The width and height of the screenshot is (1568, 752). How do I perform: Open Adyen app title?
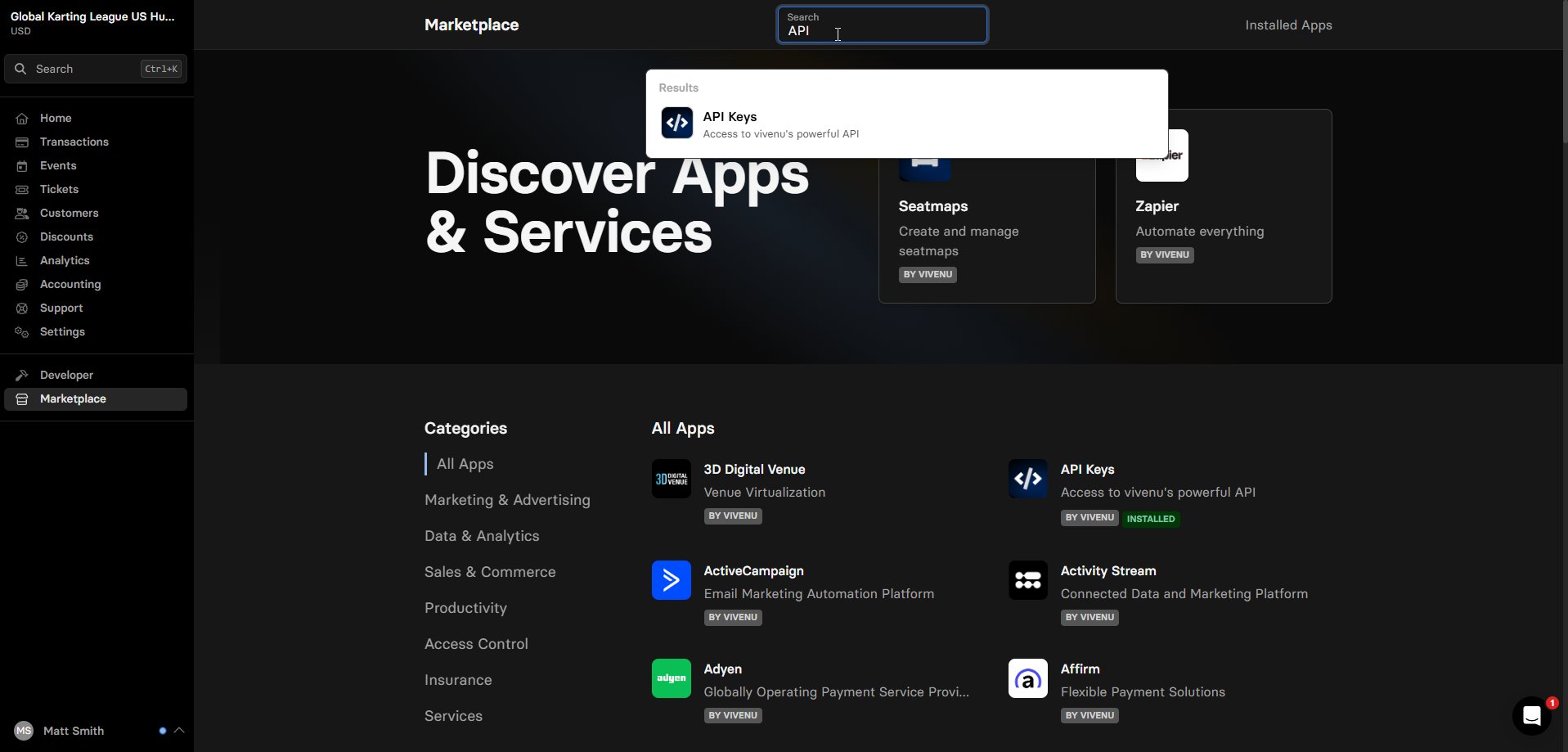tap(722, 669)
